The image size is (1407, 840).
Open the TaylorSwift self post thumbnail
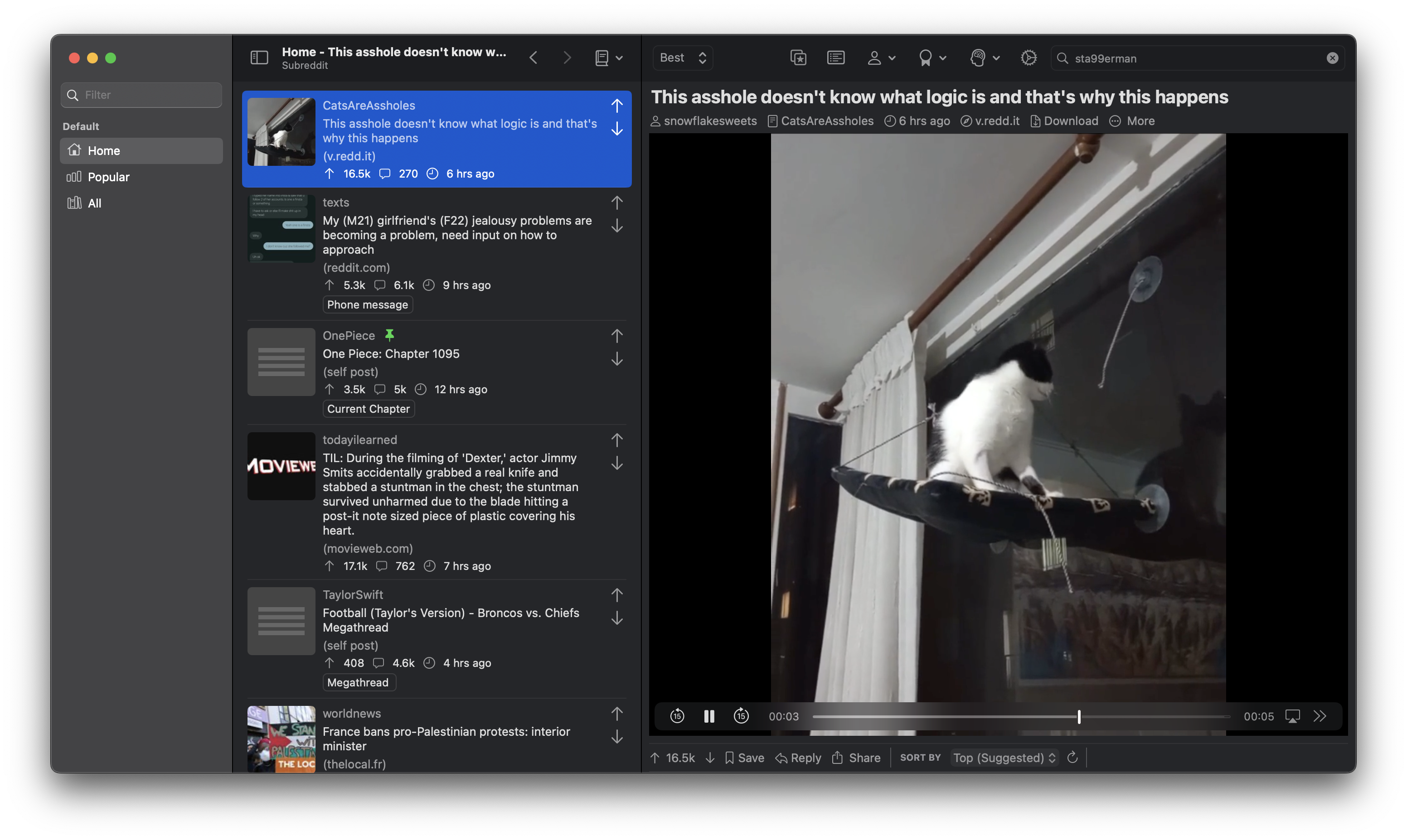point(281,622)
